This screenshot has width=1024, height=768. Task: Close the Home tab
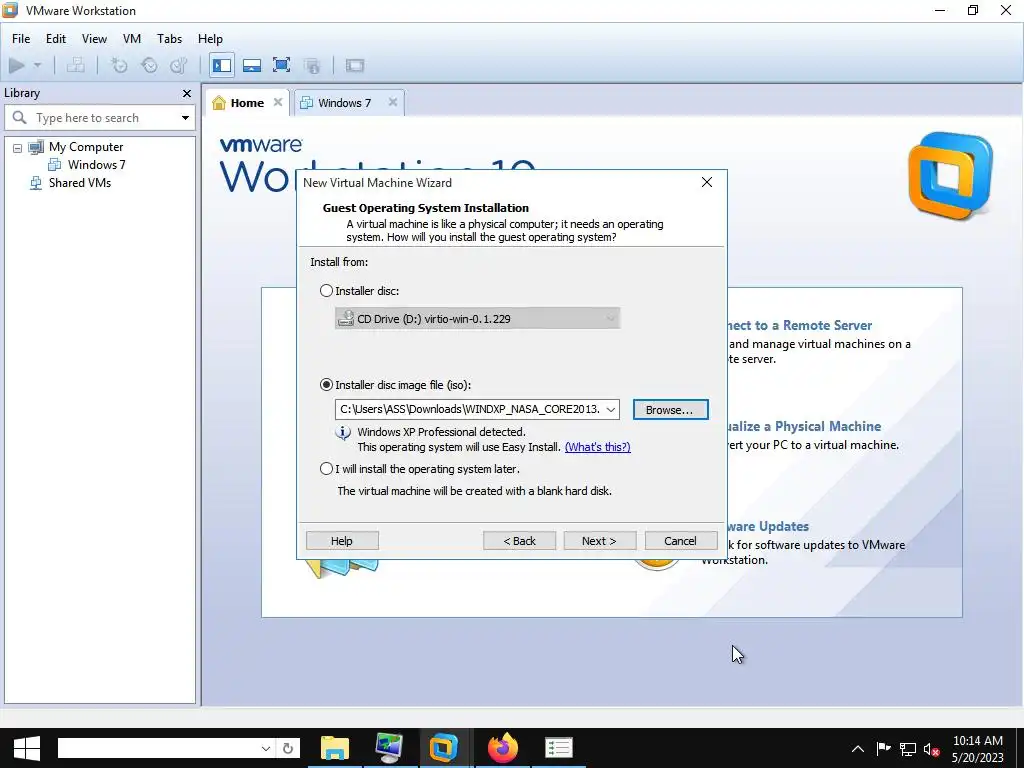coord(278,102)
